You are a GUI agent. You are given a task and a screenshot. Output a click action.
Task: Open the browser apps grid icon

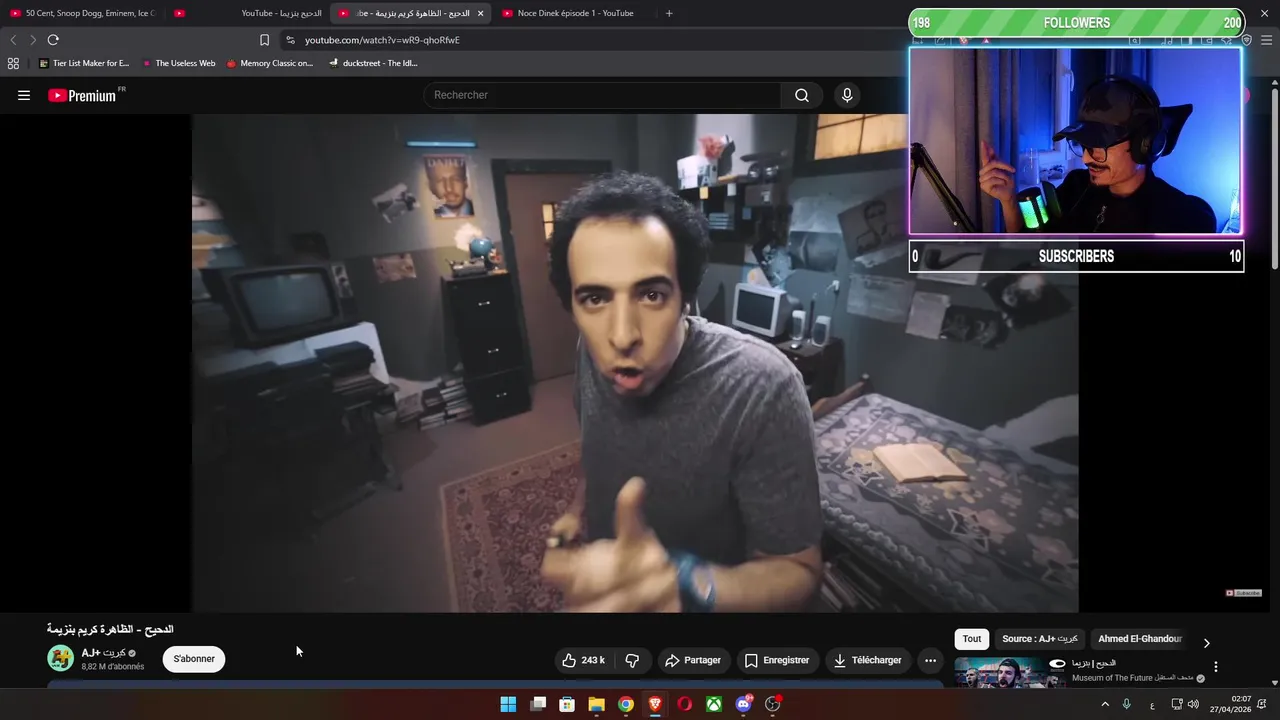click(13, 63)
